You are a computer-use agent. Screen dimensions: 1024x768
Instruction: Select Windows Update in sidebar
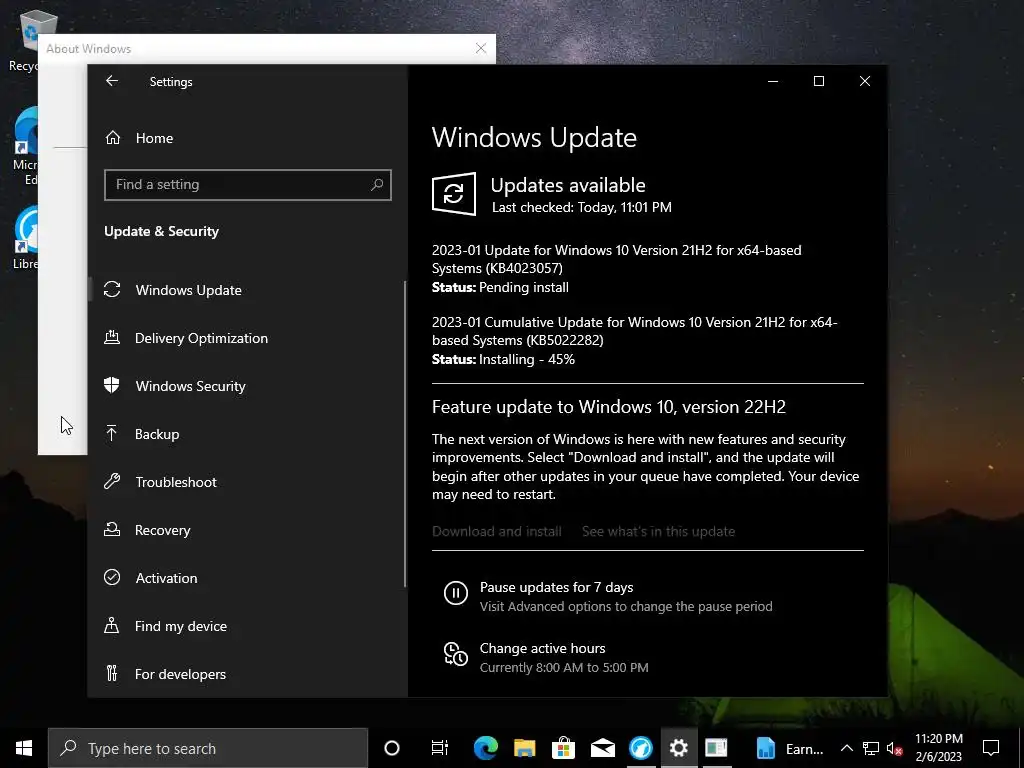coord(188,290)
